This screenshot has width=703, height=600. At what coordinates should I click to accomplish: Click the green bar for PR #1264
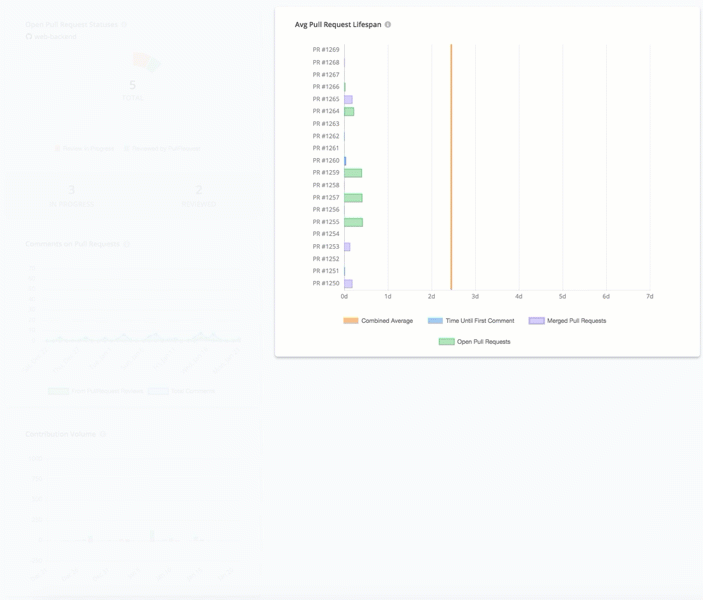pyautogui.click(x=349, y=112)
